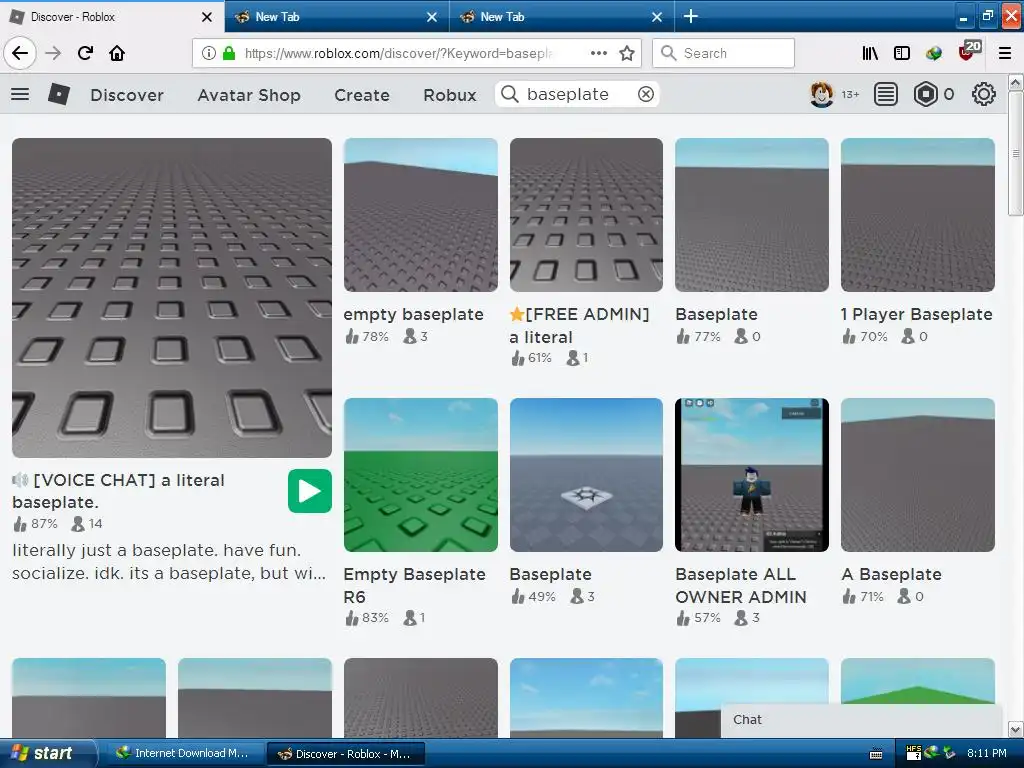Screen dimensions: 1024x768
Task: Go back with the browser back arrow
Action: 20,53
